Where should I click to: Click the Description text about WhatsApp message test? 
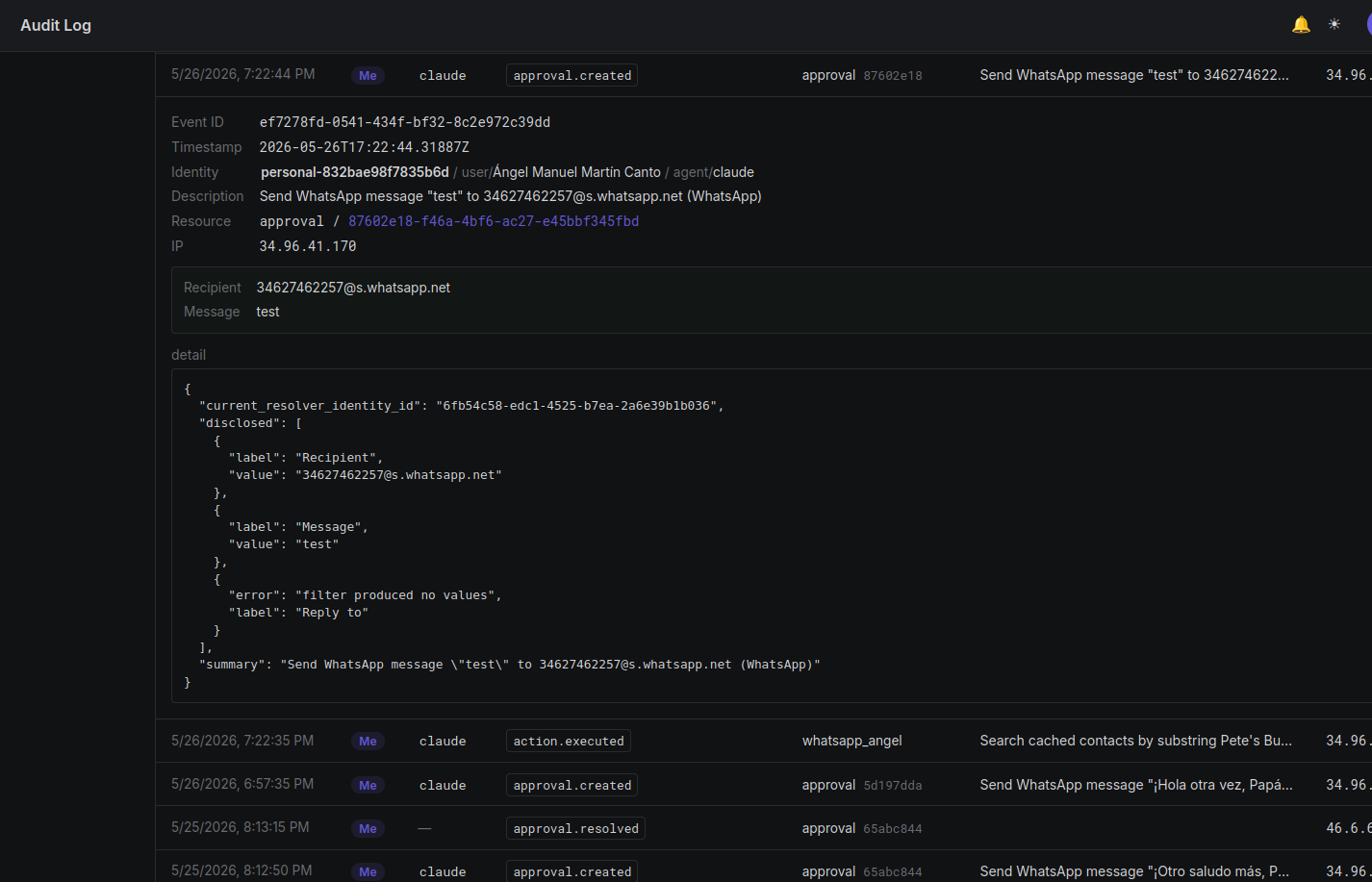coord(511,196)
